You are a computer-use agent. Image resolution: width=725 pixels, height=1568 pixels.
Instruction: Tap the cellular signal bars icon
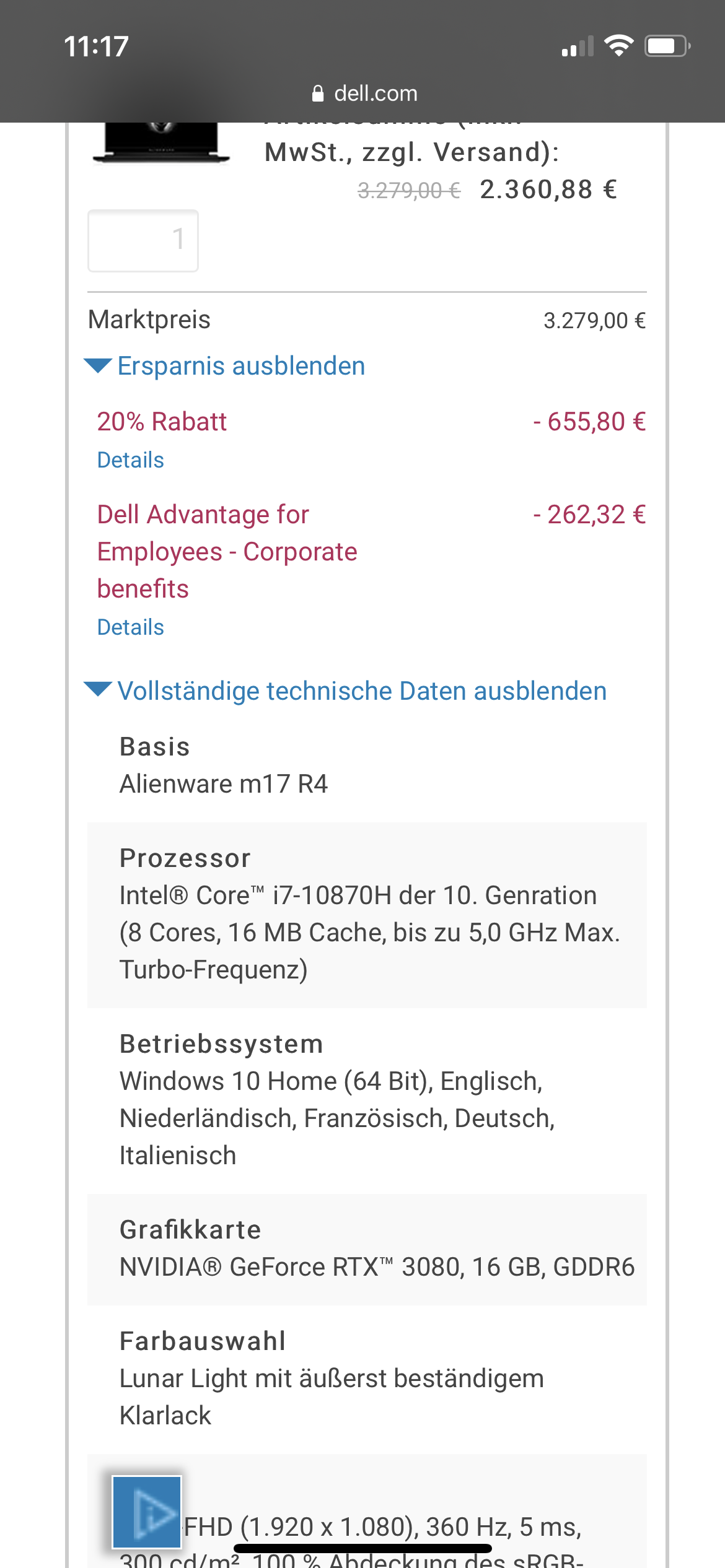(578, 46)
